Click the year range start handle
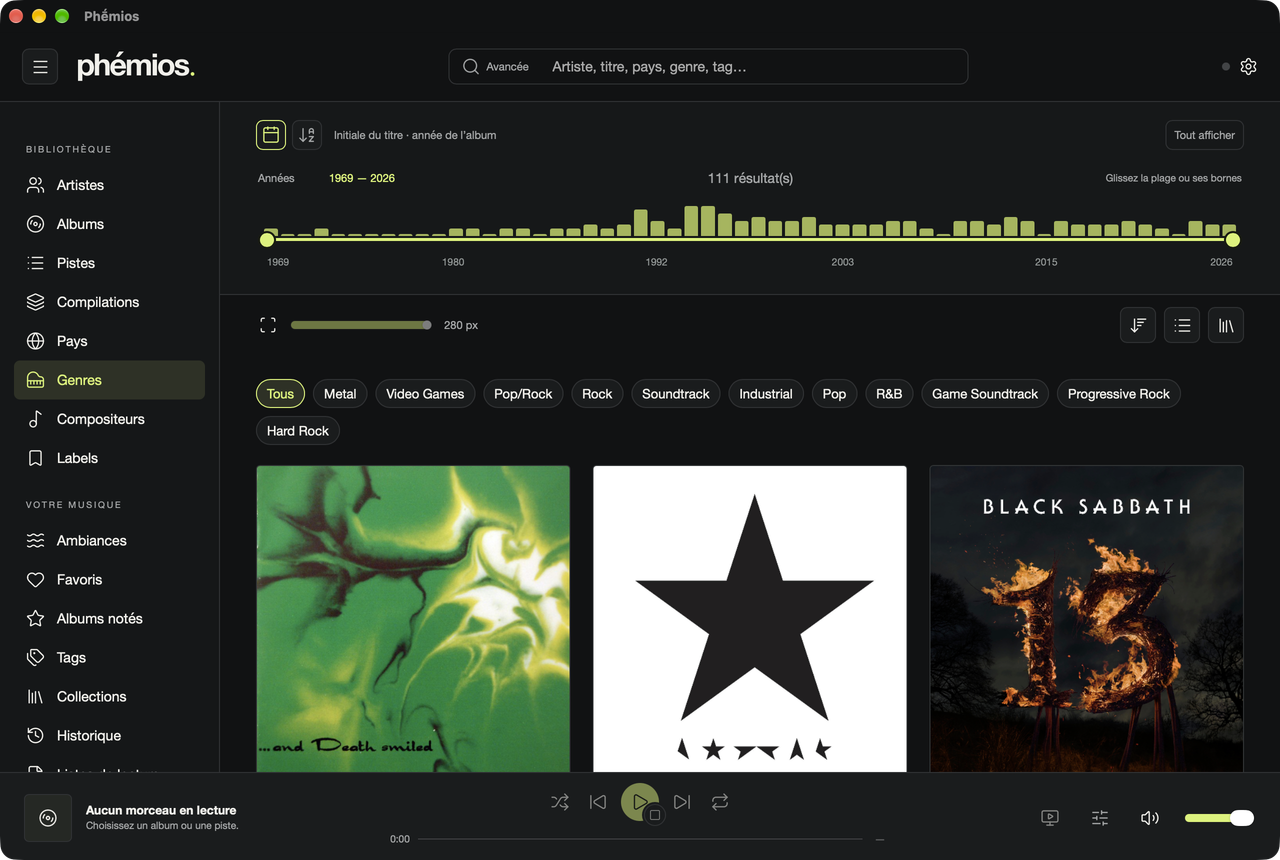The image size is (1280, 860). tap(267, 240)
